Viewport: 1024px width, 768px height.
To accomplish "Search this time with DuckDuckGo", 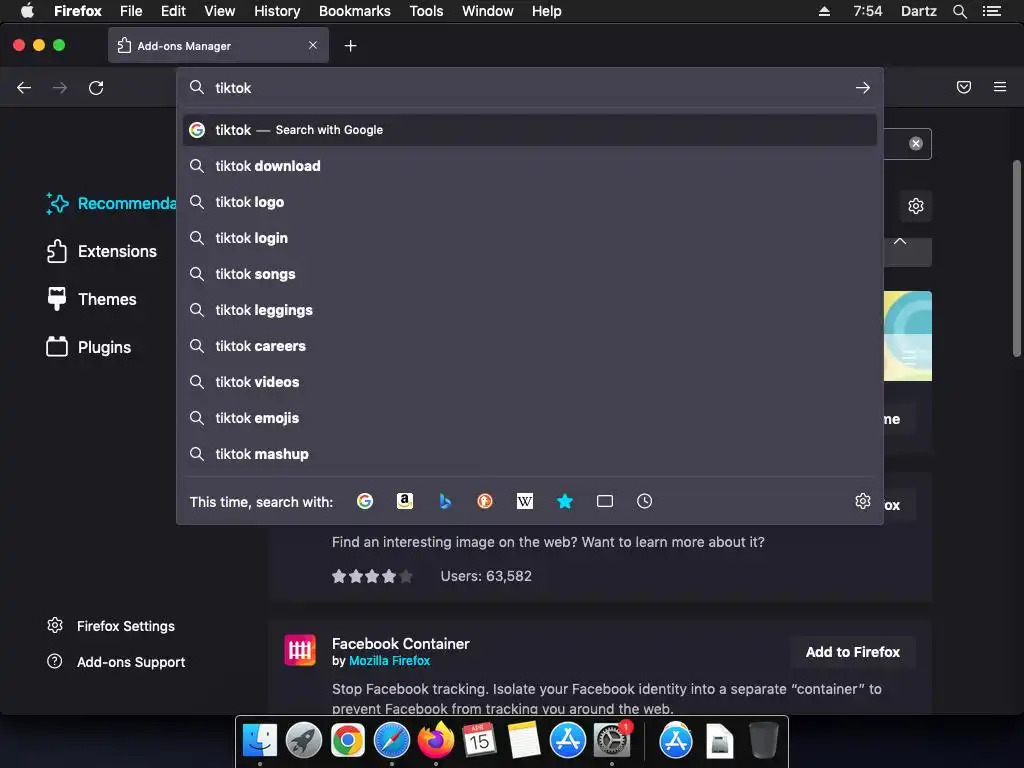I will pos(485,501).
